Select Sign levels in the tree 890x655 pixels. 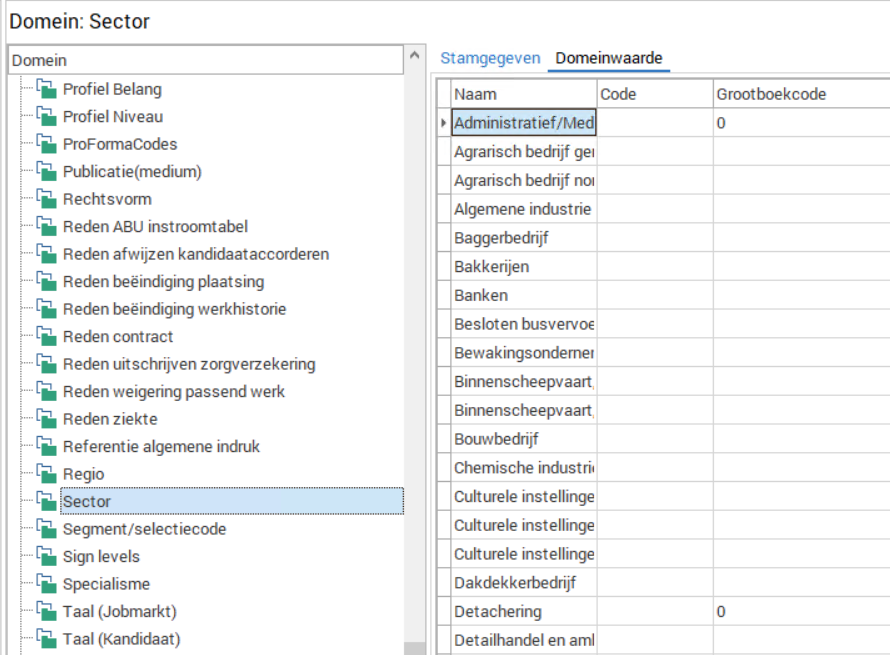click(x=101, y=557)
